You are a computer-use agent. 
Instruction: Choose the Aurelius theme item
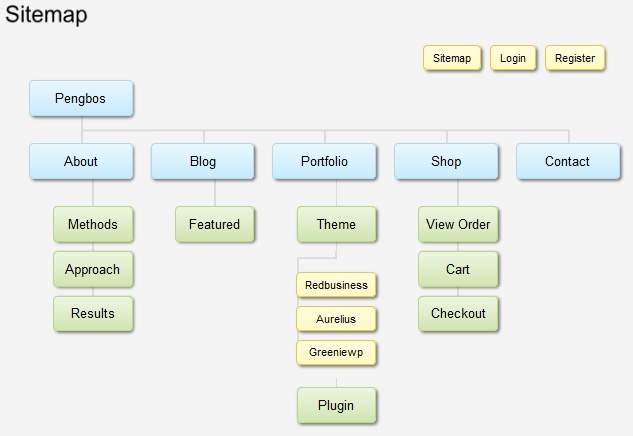pos(336,319)
